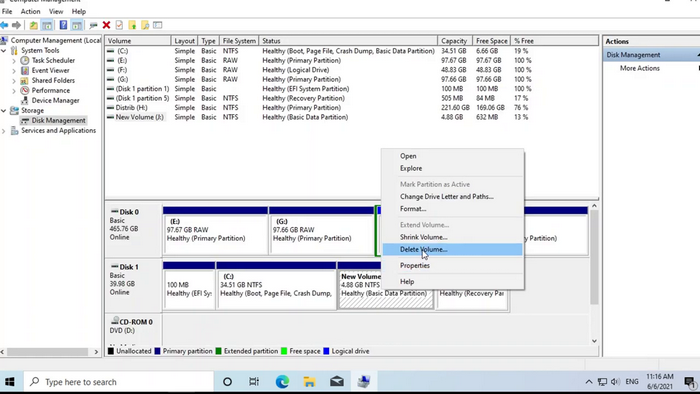Expand the Event Viewer node
Viewport: 700px width, 394px height.
14,71
